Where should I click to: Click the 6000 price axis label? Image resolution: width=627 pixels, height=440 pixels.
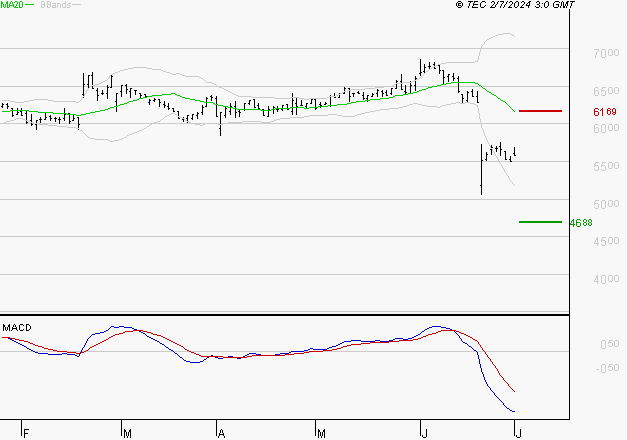[x=606, y=128]
